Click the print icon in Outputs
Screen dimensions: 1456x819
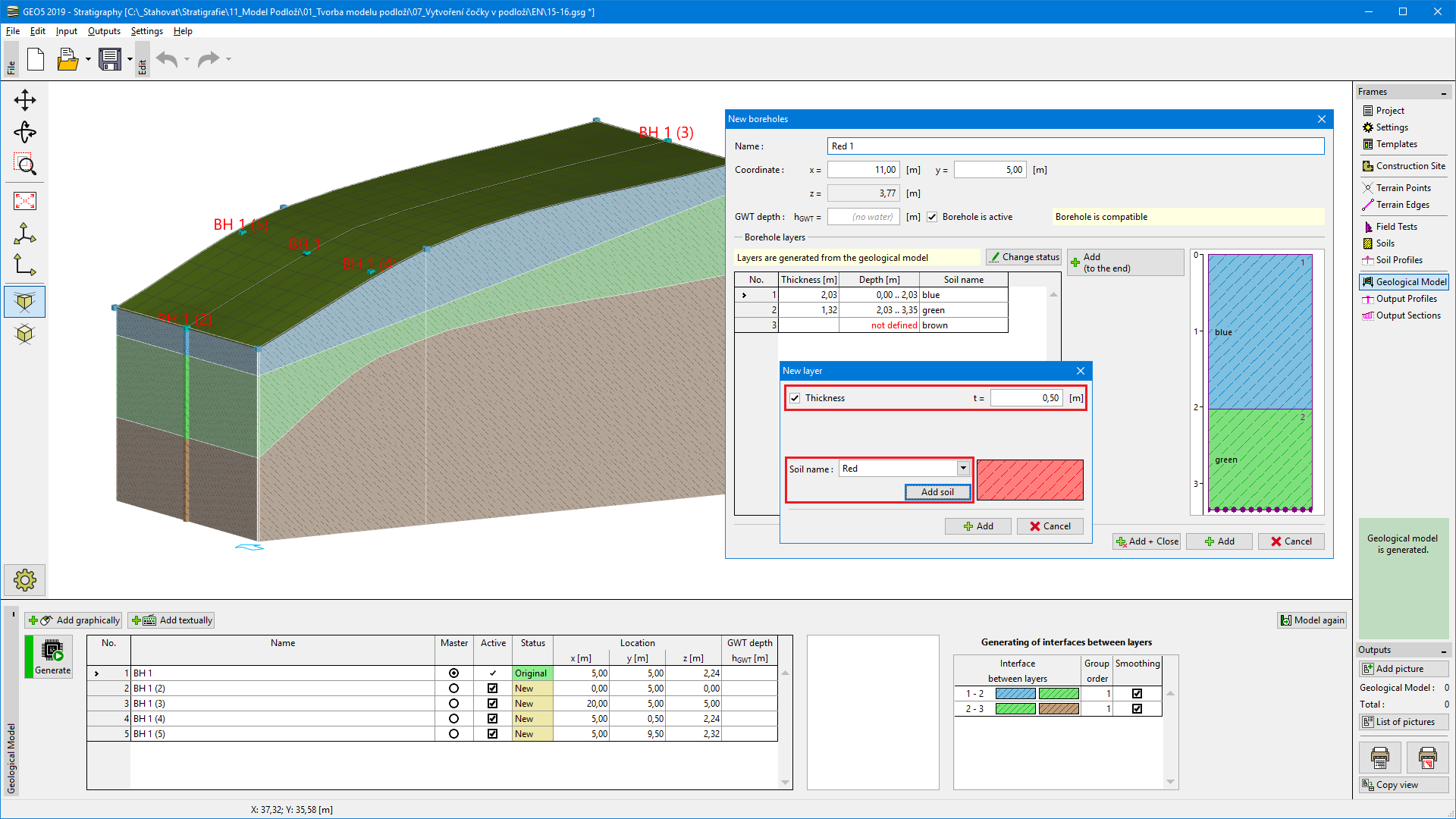[1379, 757]
